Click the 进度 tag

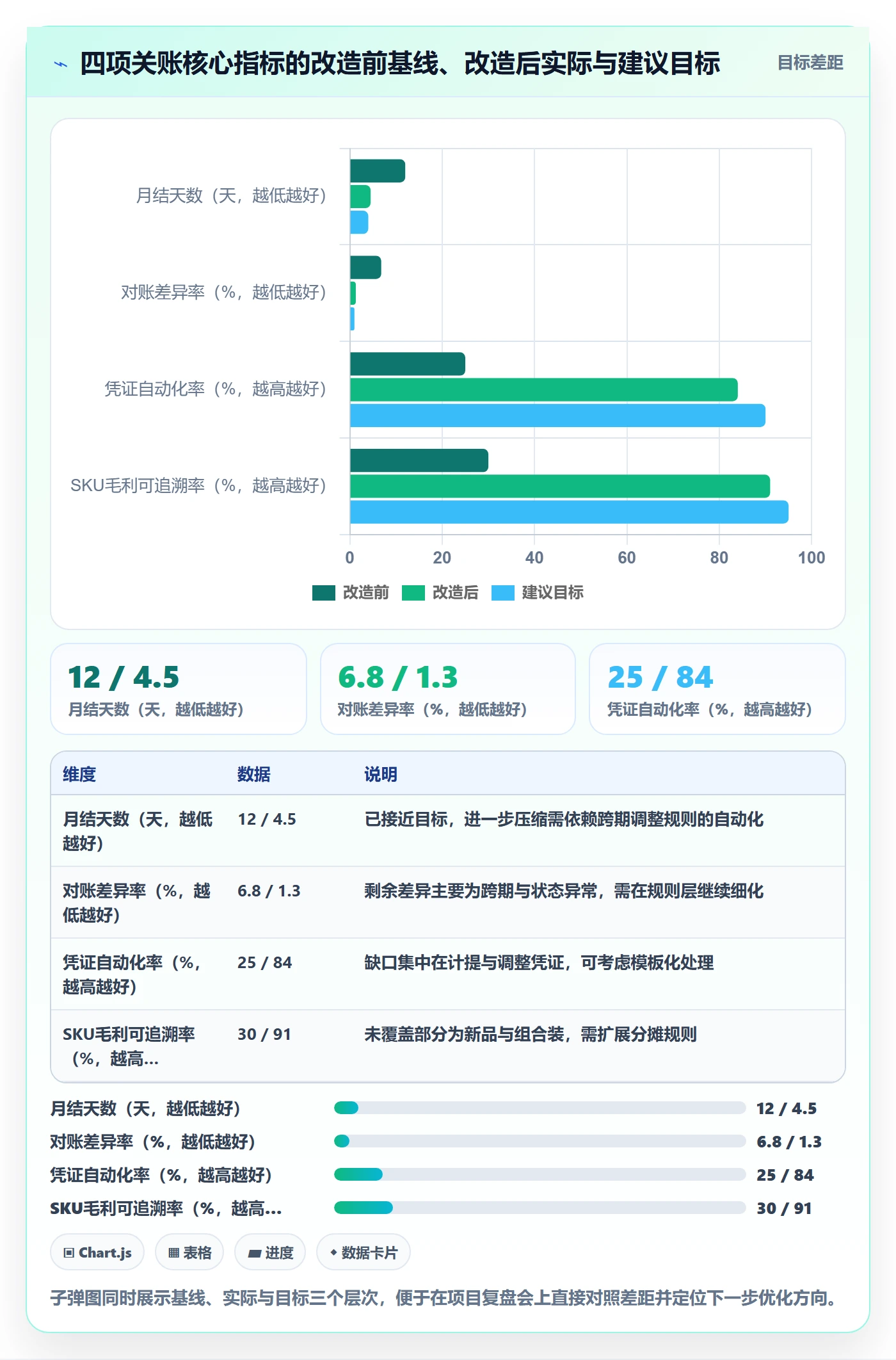coord(270,1252)
